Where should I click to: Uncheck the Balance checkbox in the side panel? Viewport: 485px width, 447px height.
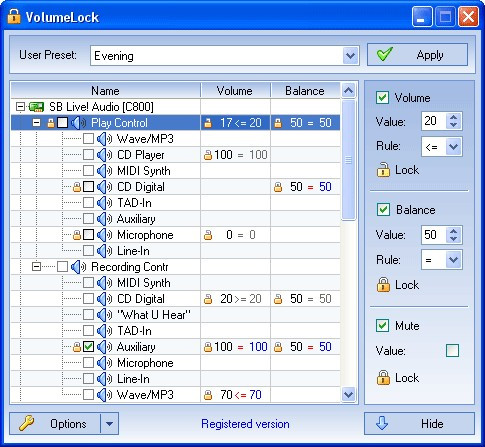383,210
